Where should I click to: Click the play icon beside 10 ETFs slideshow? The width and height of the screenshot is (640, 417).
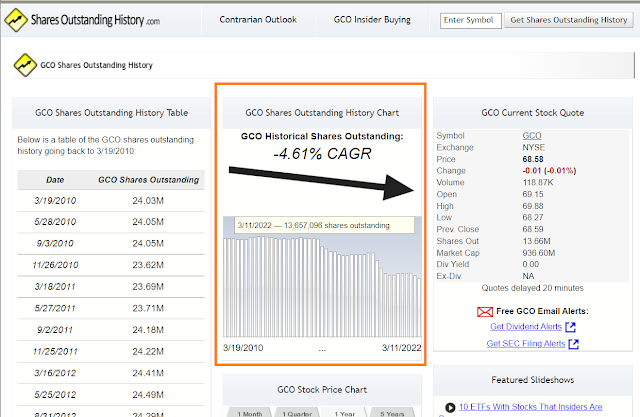tap(450, 407)
